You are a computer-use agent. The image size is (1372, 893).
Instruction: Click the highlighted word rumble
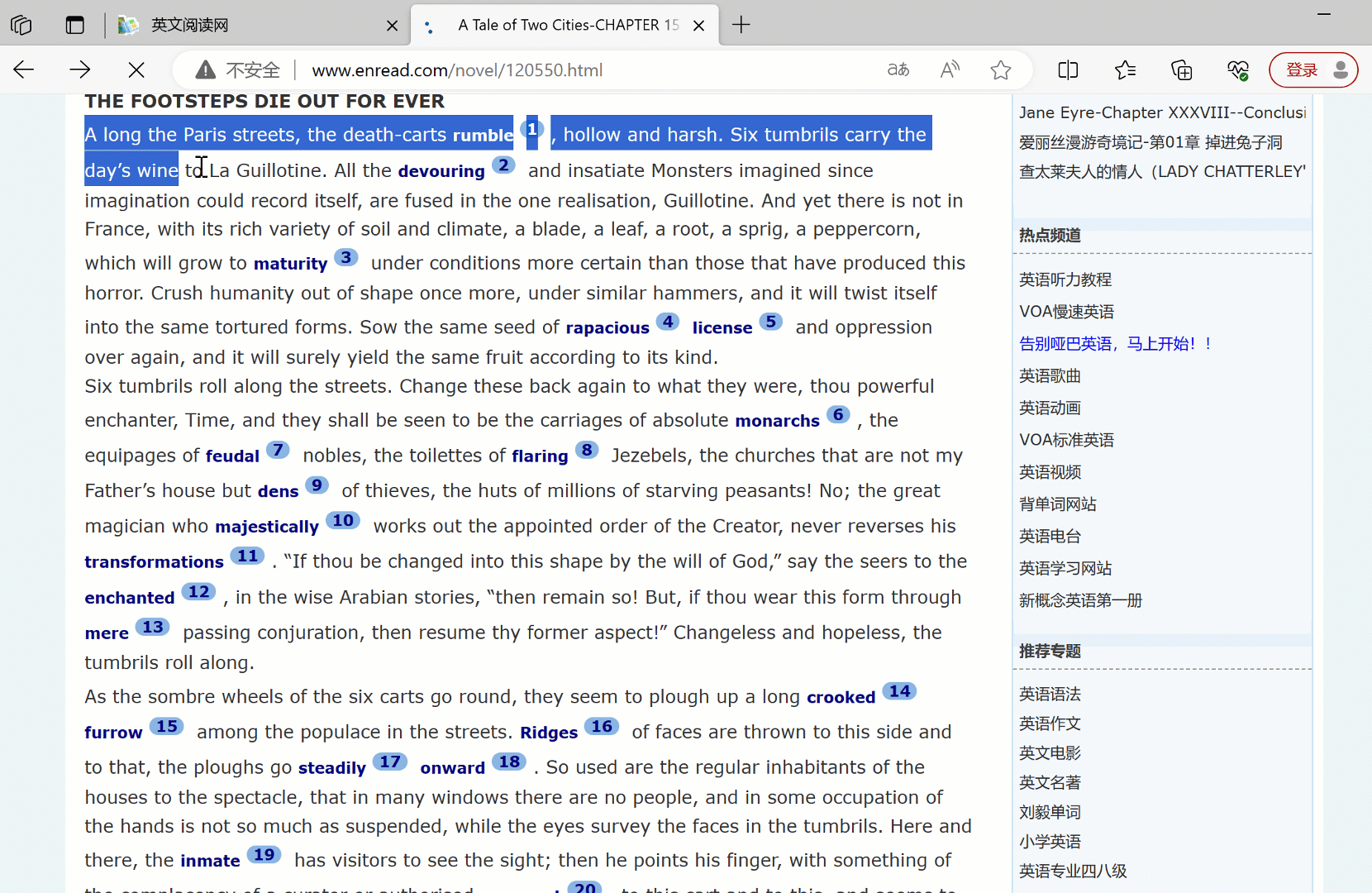pos(483,135)
